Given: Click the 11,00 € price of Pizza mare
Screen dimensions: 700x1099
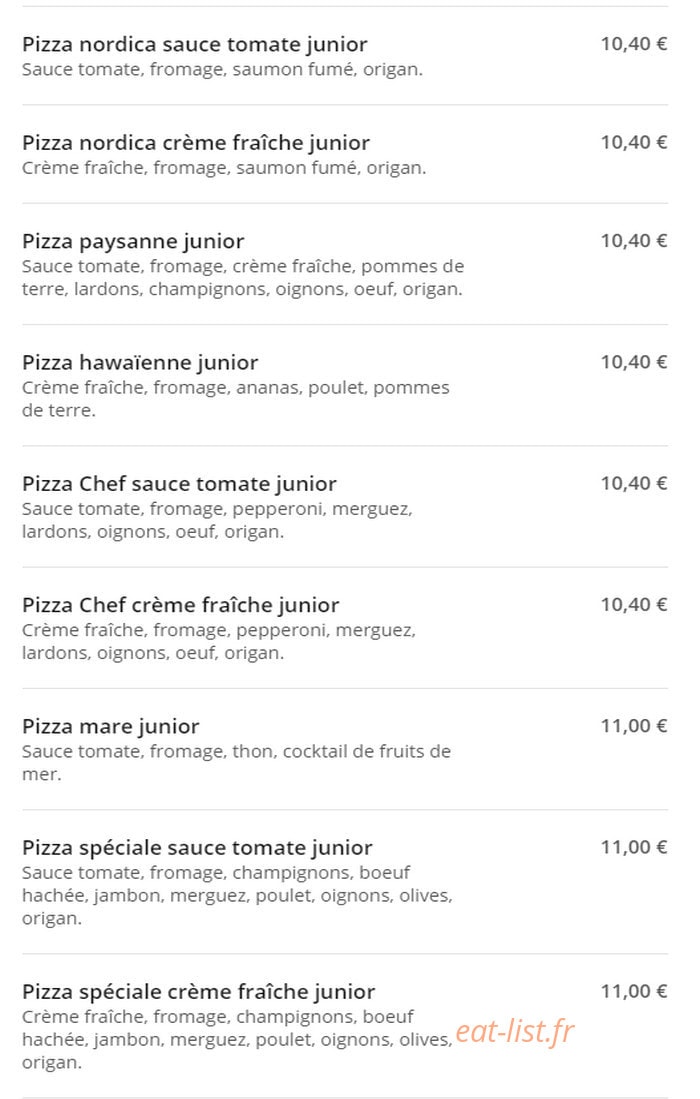Looking at the screenshot, I should coord(633,725).
